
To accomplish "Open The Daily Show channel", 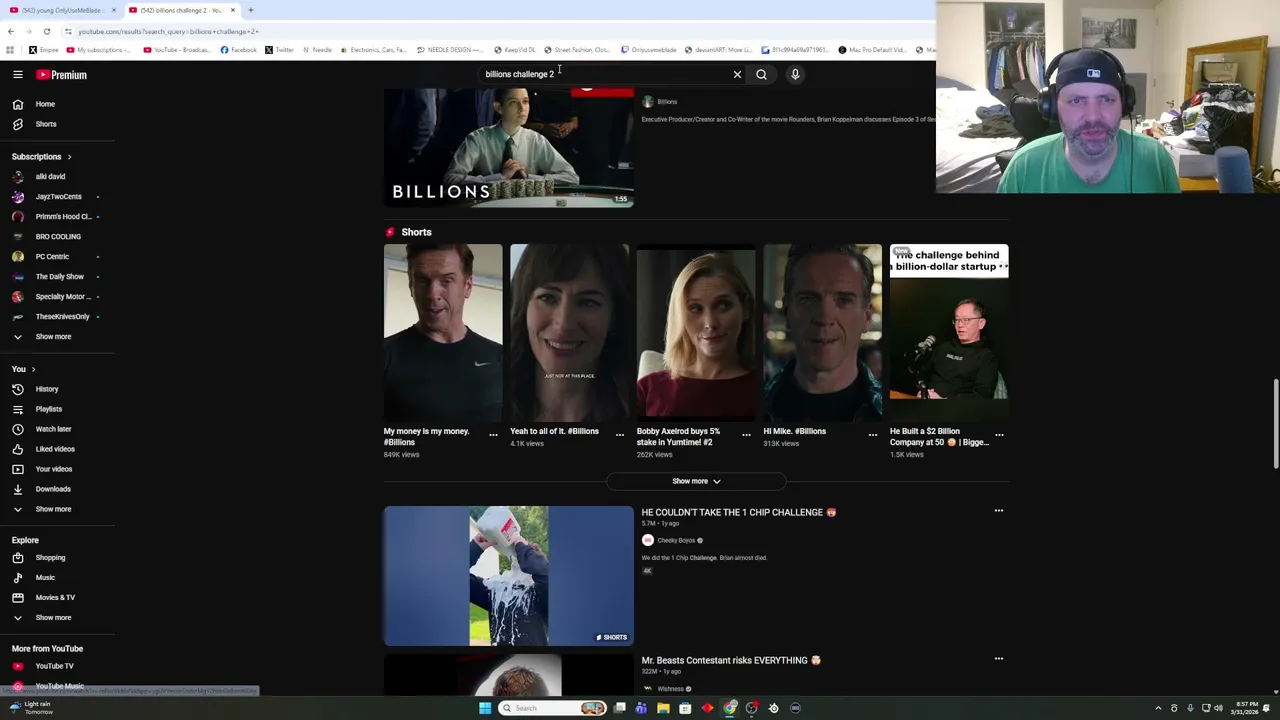I will coord(58,277).
